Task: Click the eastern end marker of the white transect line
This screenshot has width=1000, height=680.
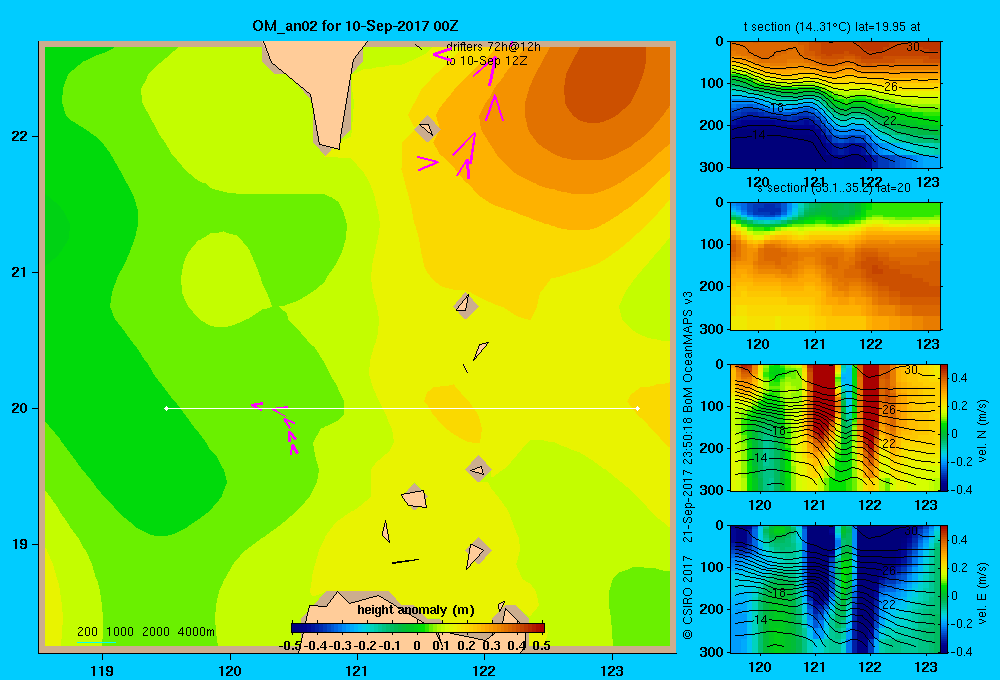Action: (637, 408)
